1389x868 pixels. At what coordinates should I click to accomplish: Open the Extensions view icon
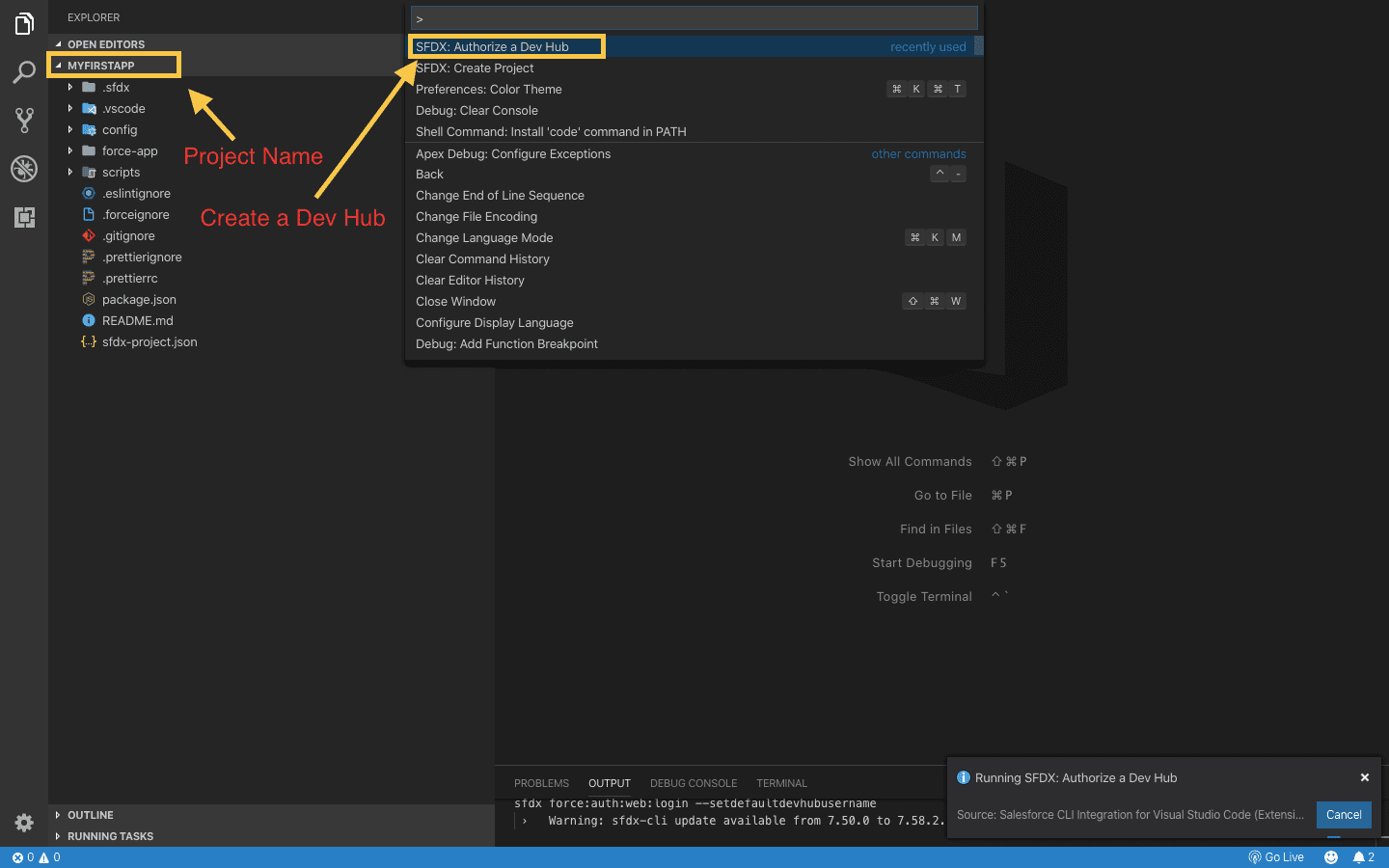click(x=24, y=217)
